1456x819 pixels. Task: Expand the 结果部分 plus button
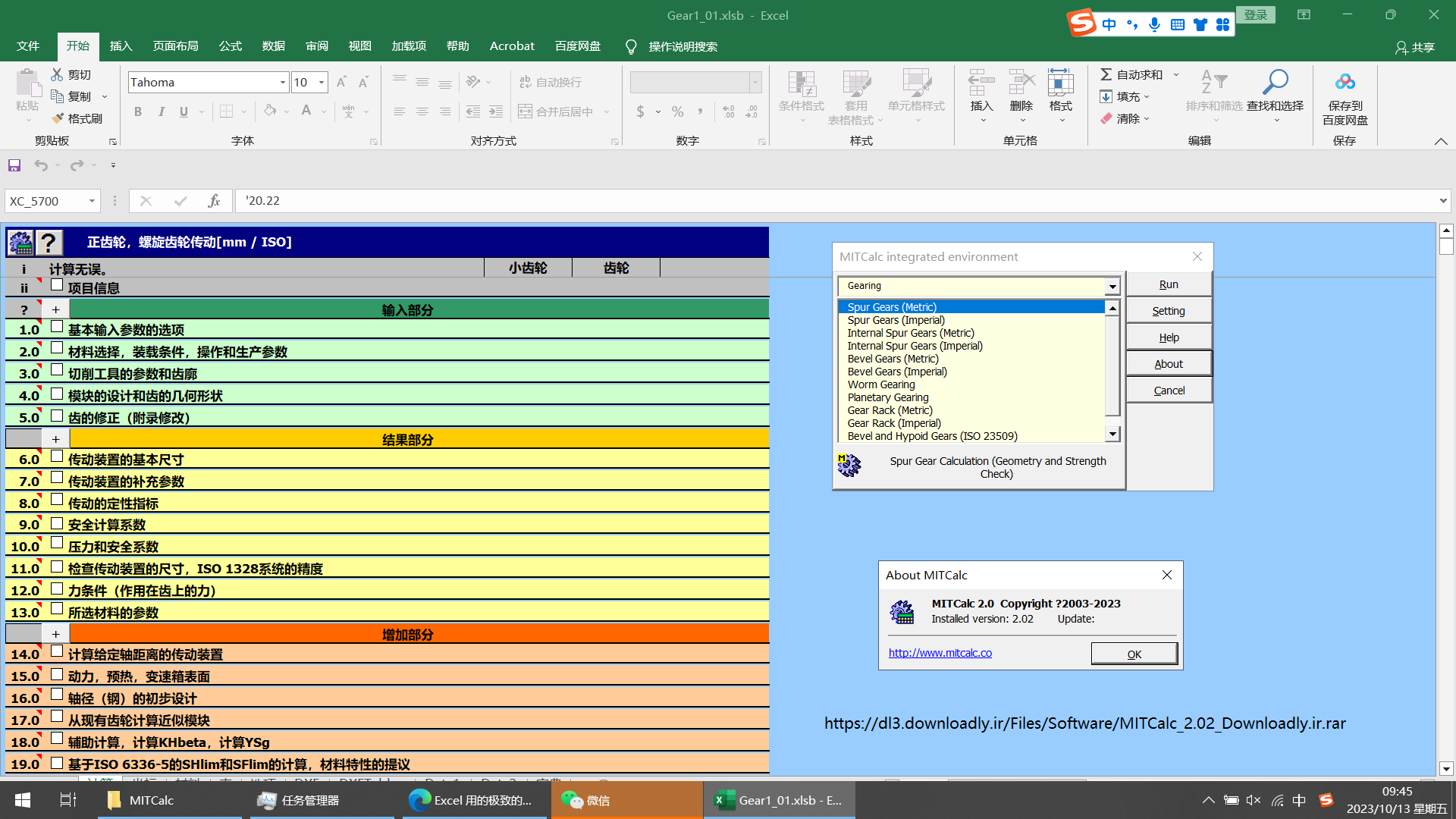point(55,439)
